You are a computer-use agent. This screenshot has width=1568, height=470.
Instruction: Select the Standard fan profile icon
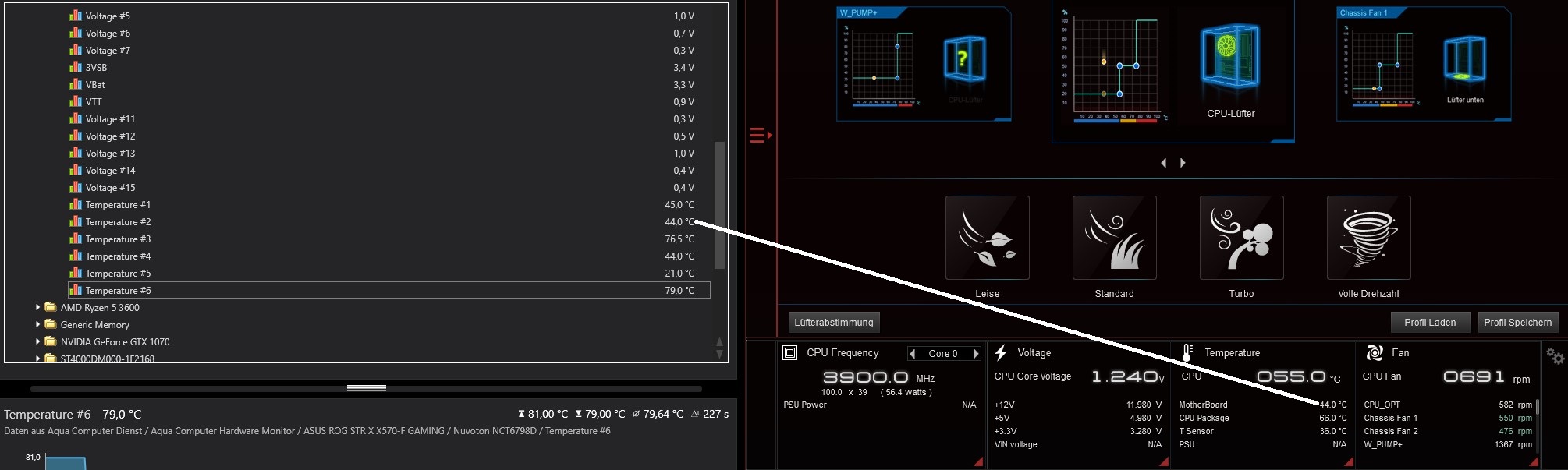[1114, 238]
